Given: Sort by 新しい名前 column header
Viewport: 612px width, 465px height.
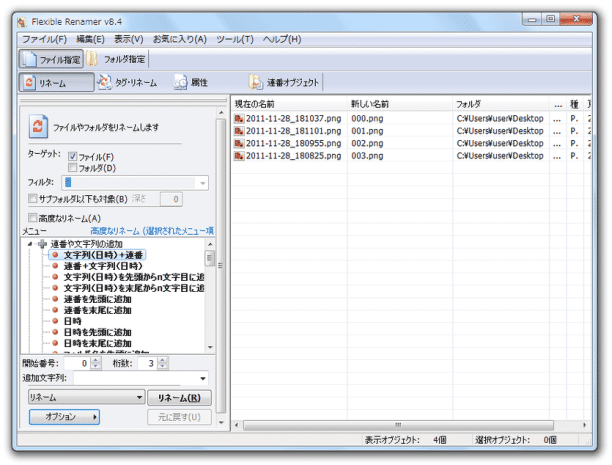Looking at the screenshot, I should [x=400, y=104].
